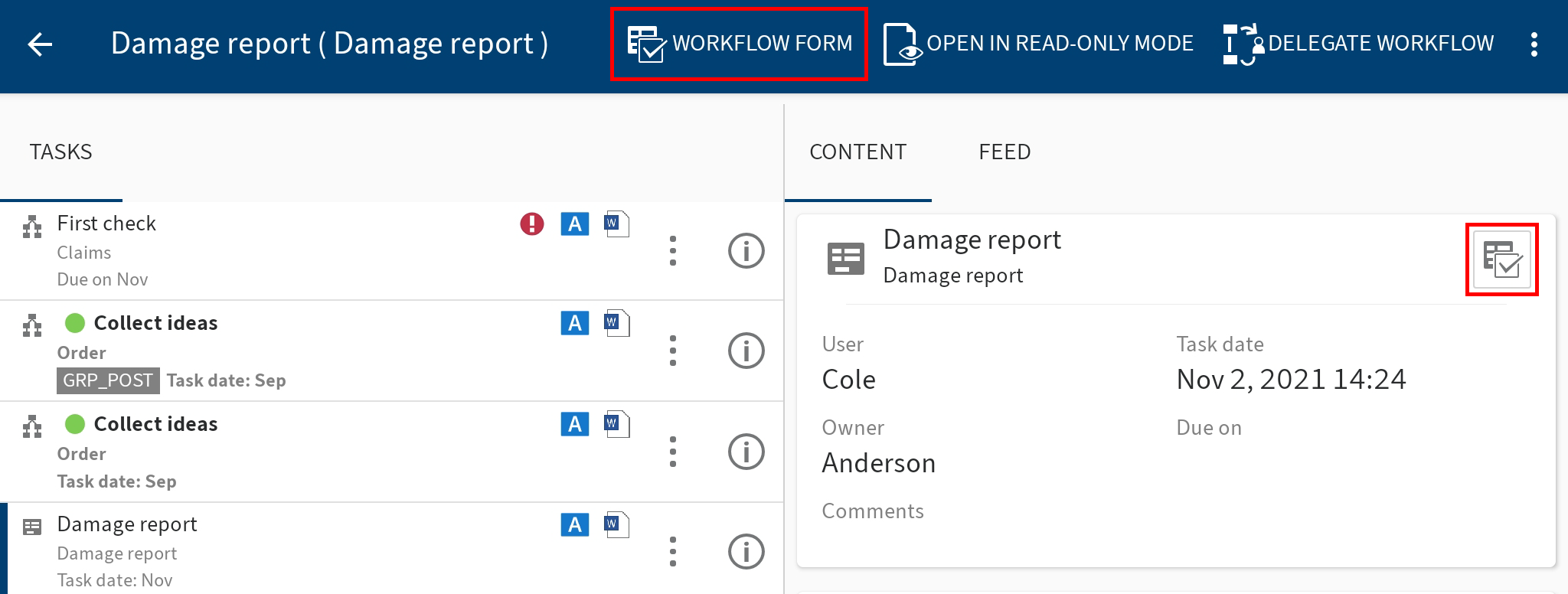The image size is (1568, 594).
Task: Click Word icon on Damage report task row
Action: (x=616, y=525)
